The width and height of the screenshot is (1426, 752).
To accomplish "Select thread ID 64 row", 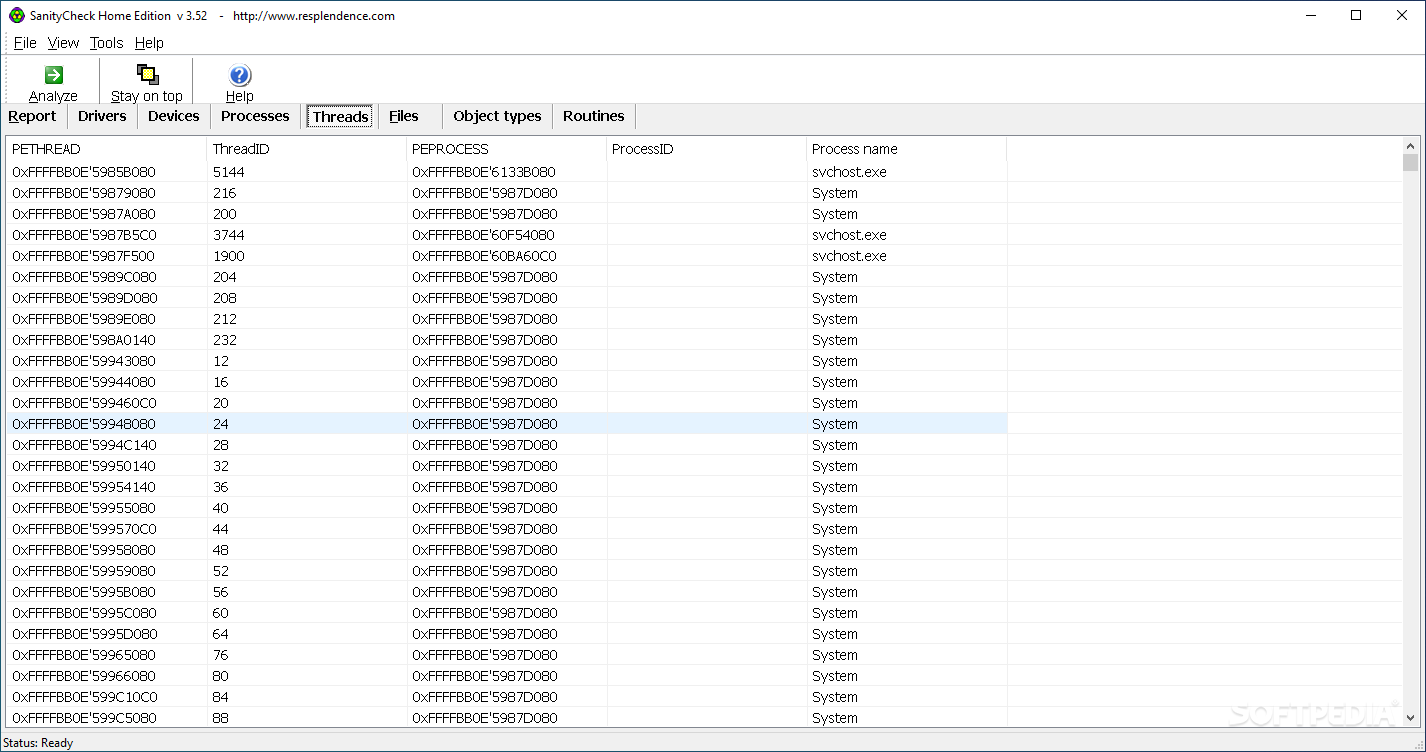I will point(506,634).
